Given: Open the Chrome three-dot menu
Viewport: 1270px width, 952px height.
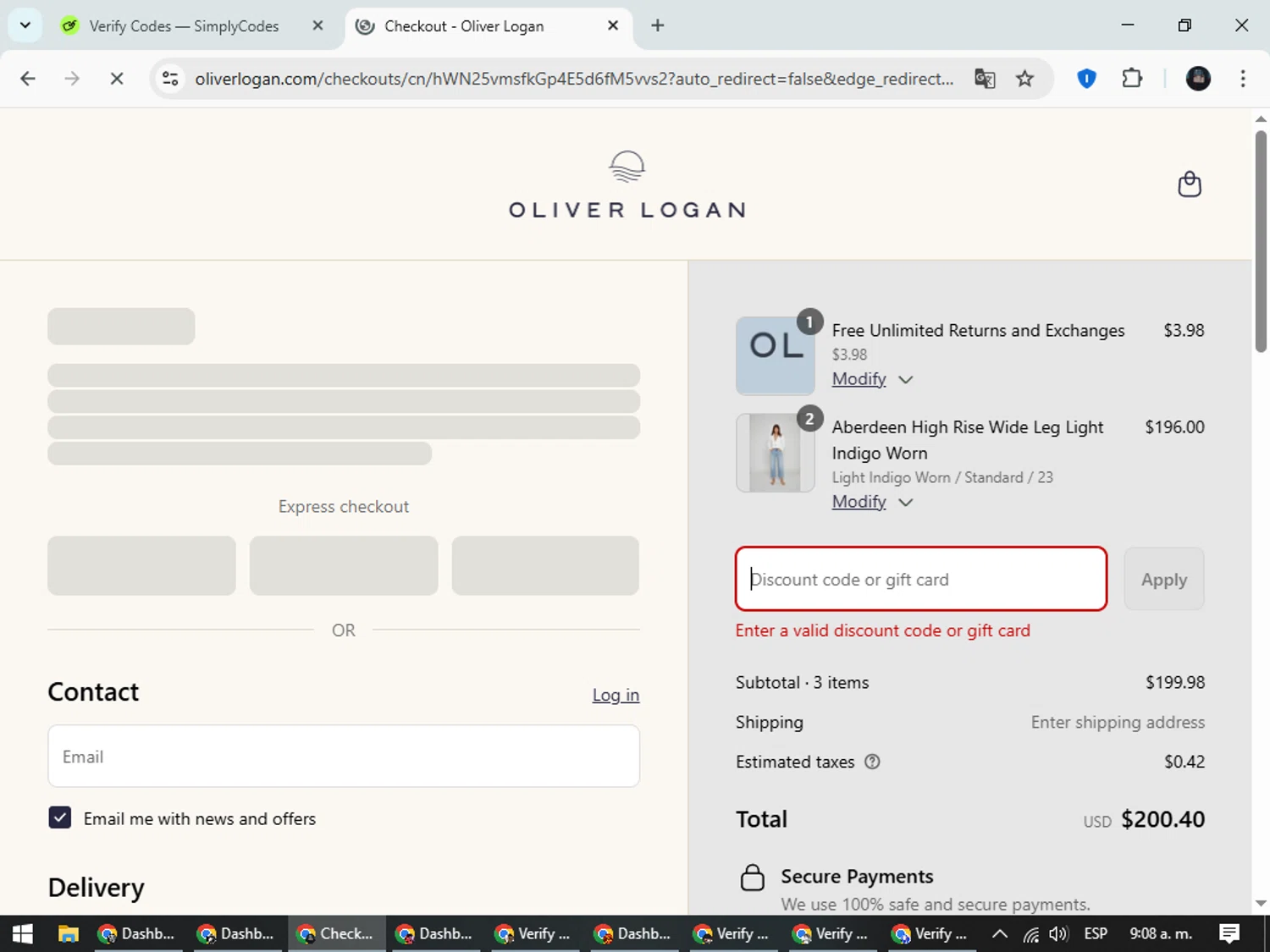Looking at the screenshot, I should click(1243, 79).
